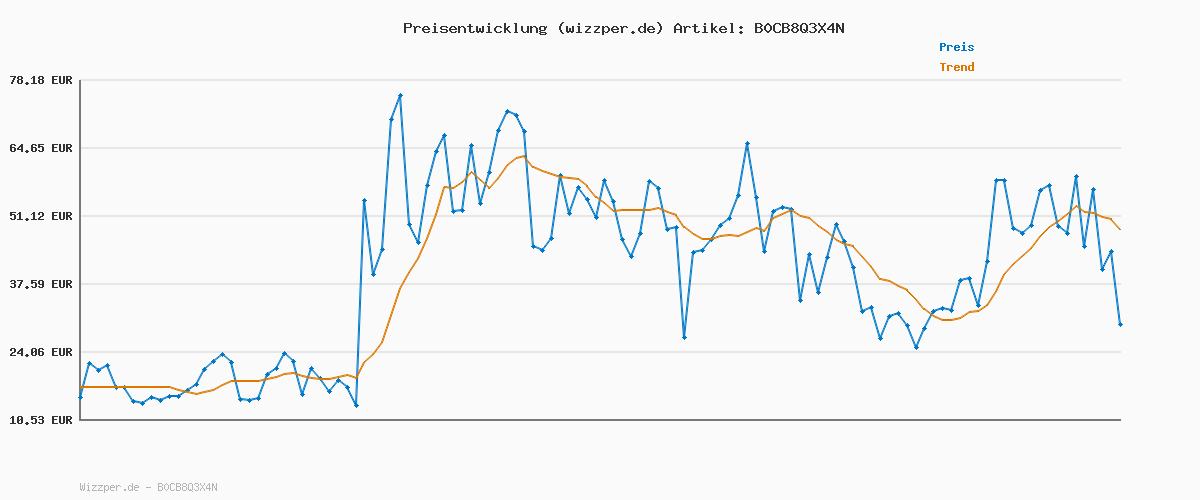Select the 64.65 EUR axis label

click(41, 148)
